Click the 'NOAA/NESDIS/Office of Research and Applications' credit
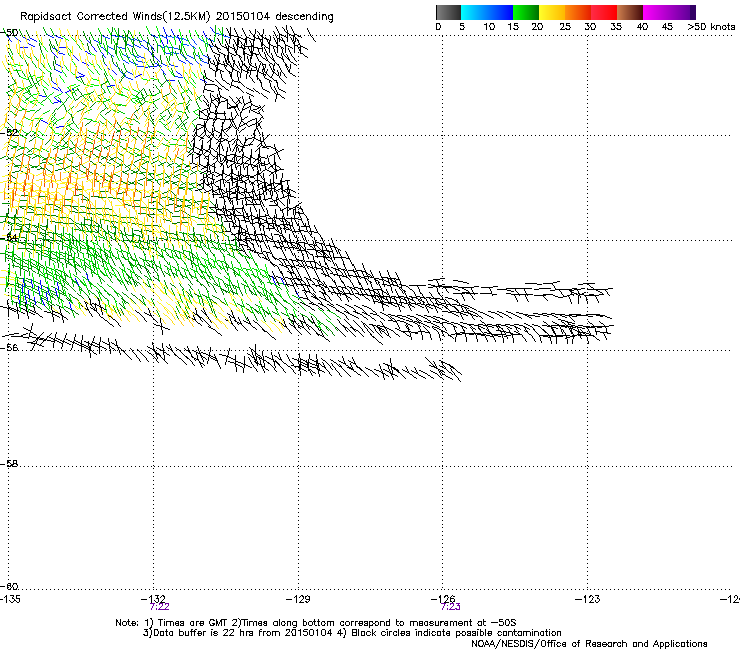The image size is (740, 650). coord(589,644)
